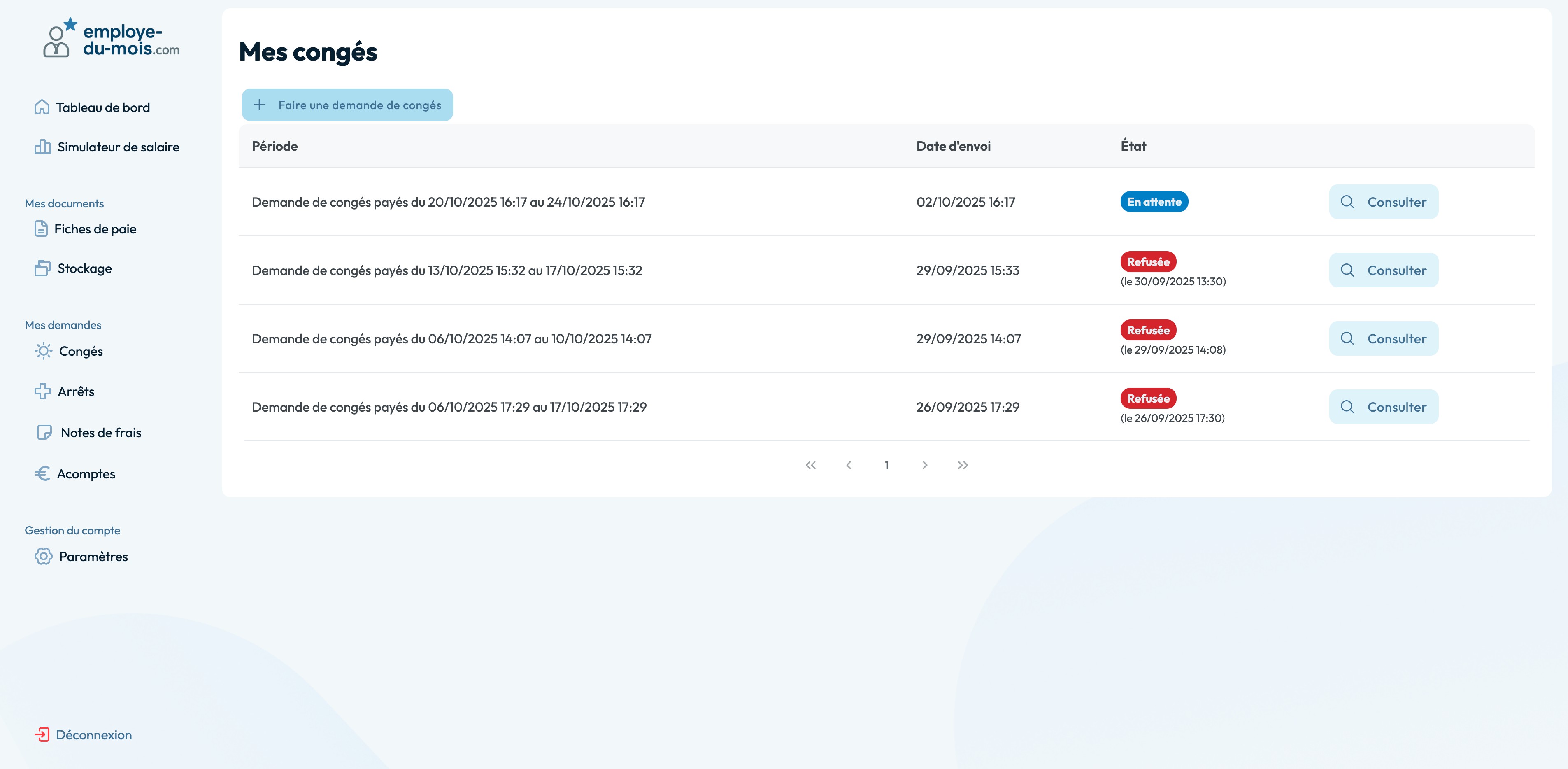Select page number 1 in pagination
This screenshot has width=1568, height=769.
point(887,465)
